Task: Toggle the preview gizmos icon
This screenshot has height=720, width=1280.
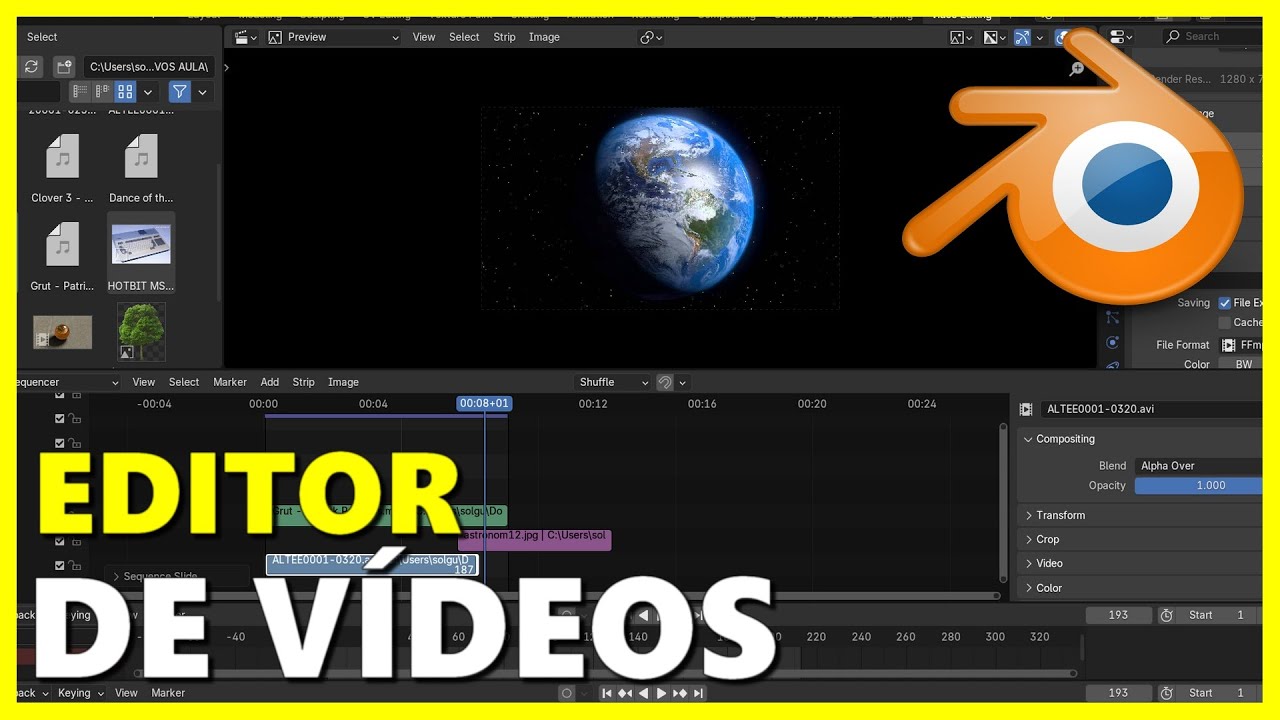Action: [x=1022, y=37]
